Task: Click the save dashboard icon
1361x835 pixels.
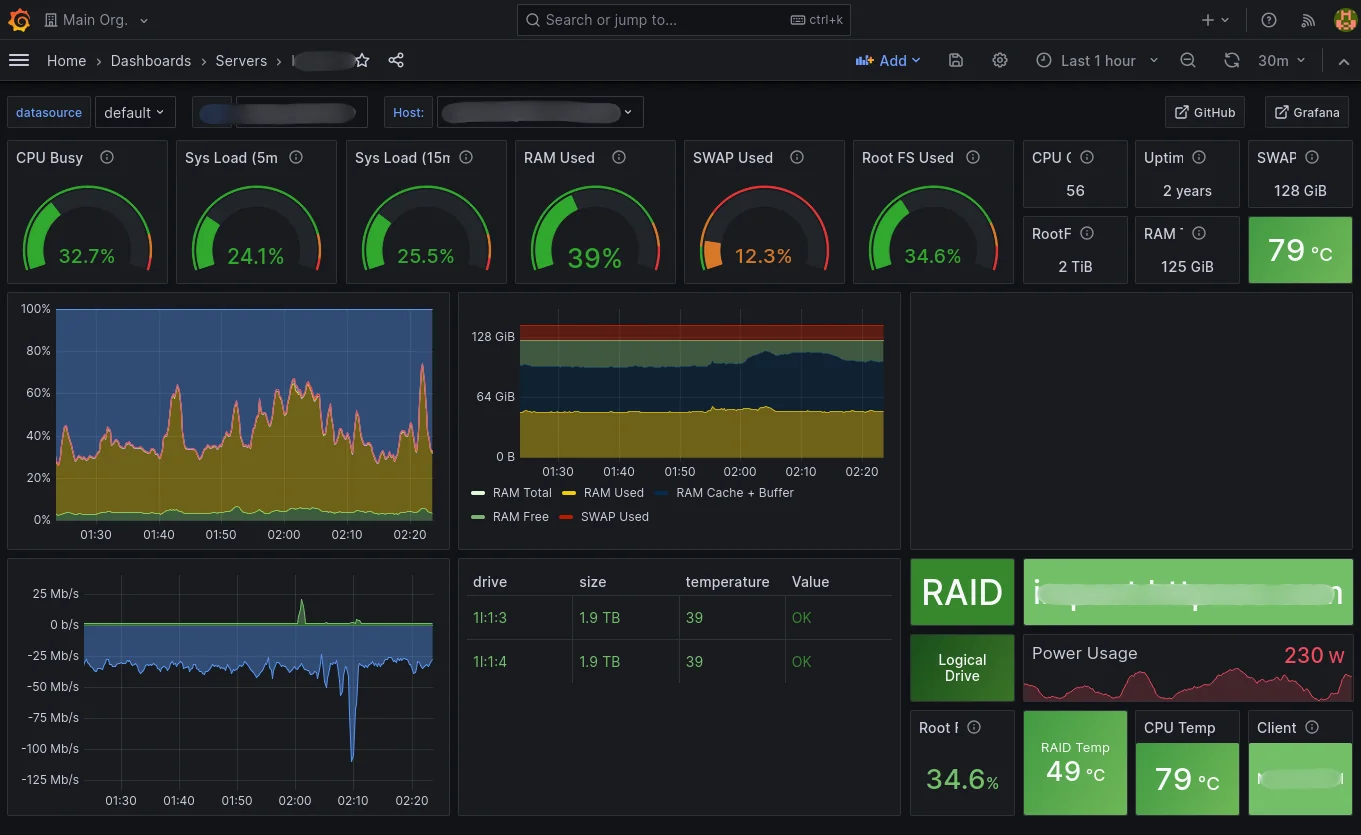Action: pyautogui.click(x=956, y=60)
